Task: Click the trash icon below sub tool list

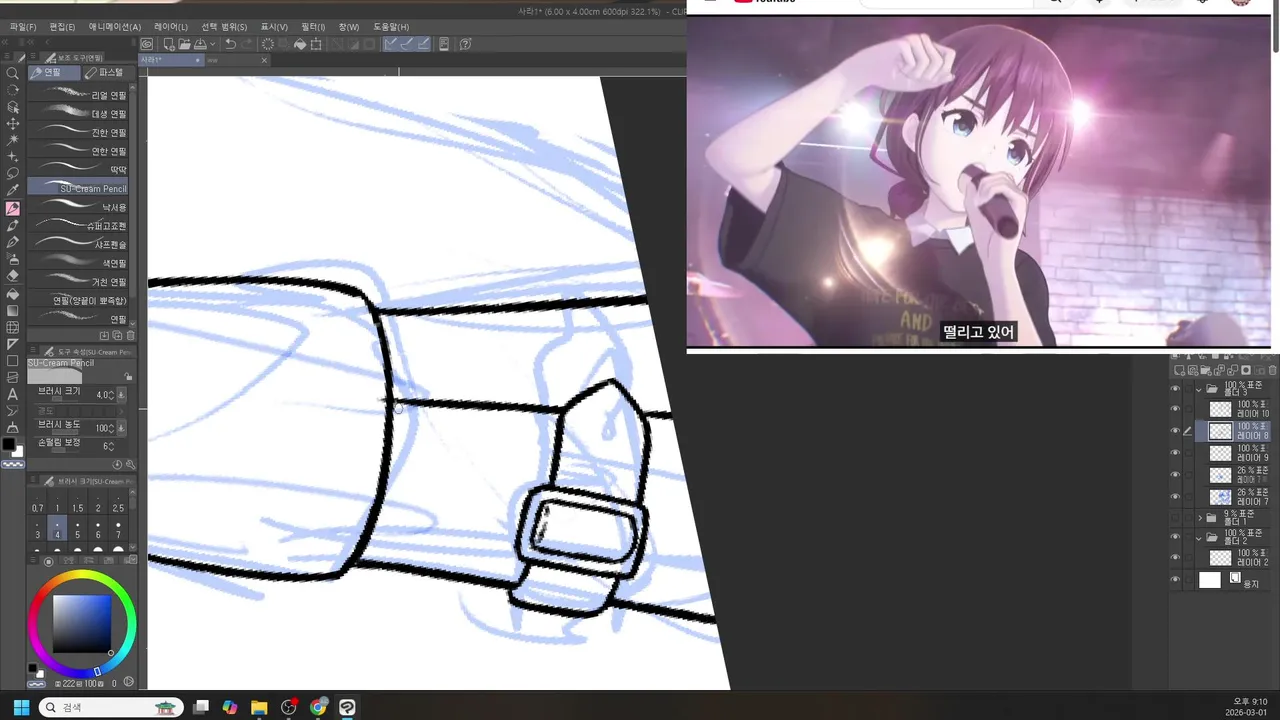Action: pos(130,335)
